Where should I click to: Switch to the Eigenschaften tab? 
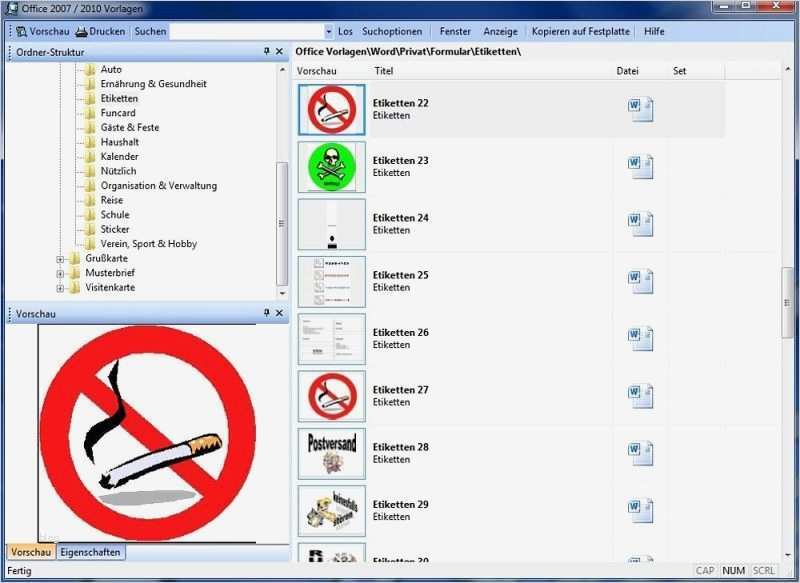click(x=90, y=551)
